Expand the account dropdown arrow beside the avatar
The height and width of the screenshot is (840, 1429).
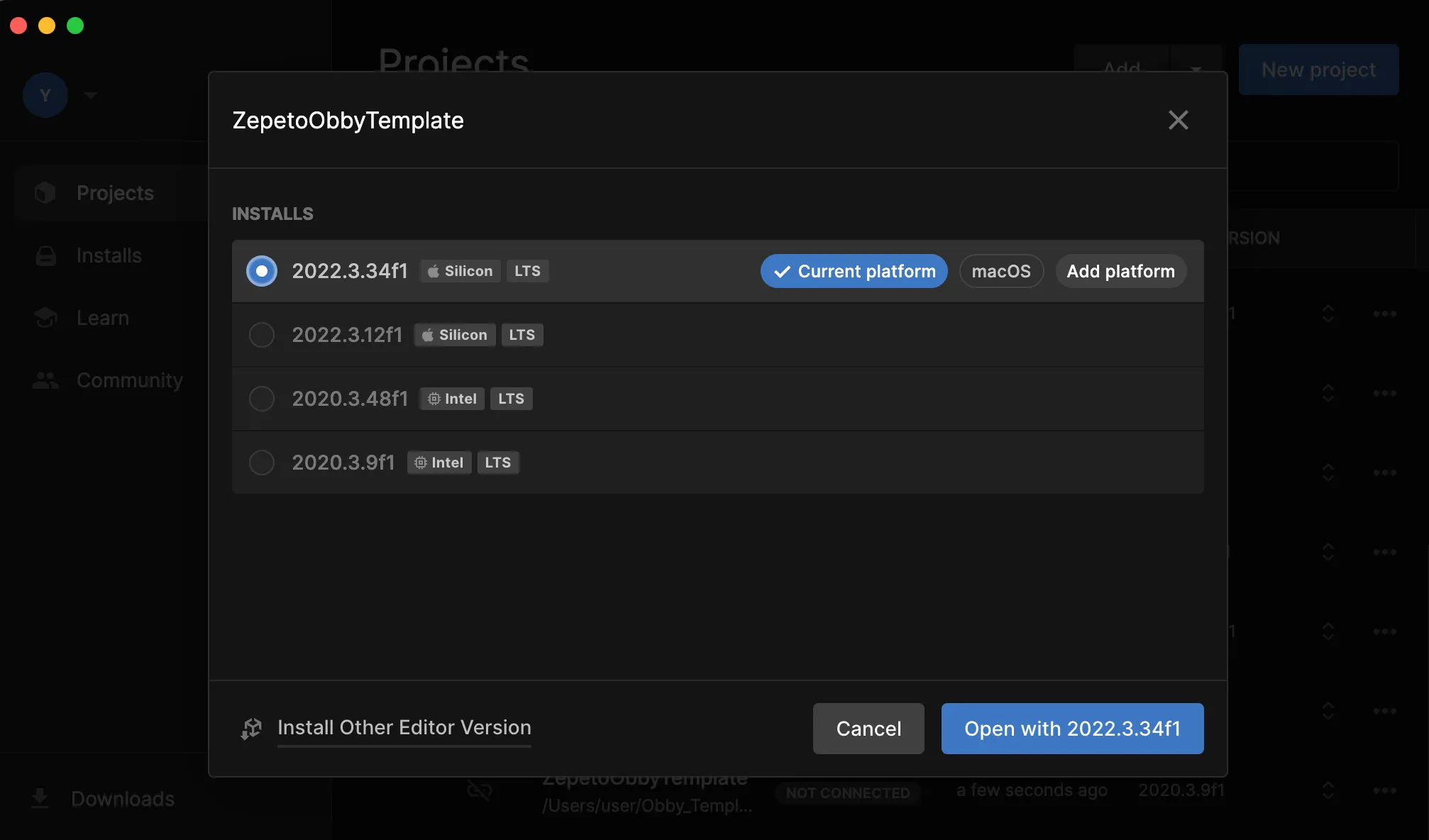pos(90,95)
